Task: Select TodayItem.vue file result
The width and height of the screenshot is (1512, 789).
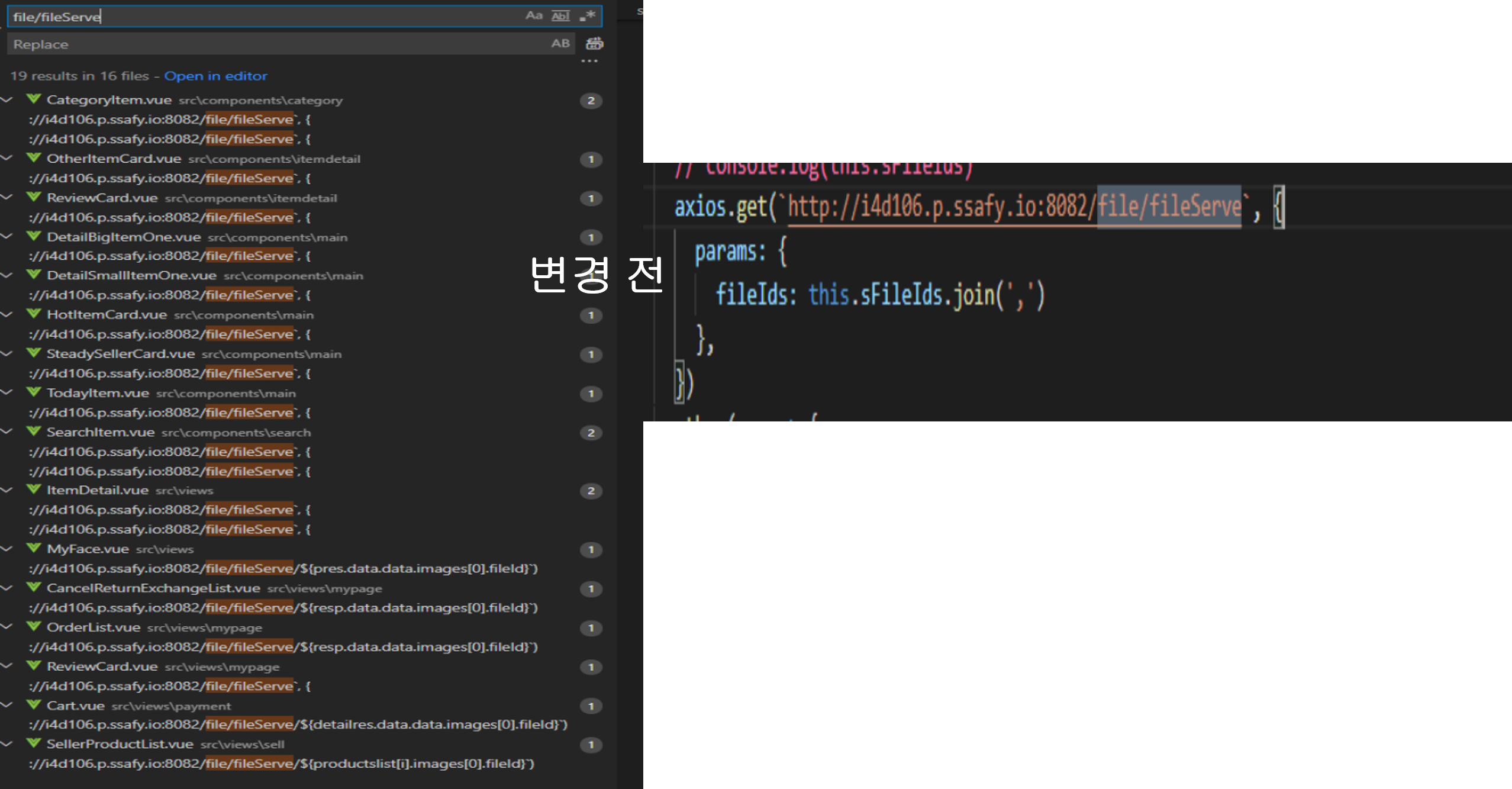Action: coord(98,393)
